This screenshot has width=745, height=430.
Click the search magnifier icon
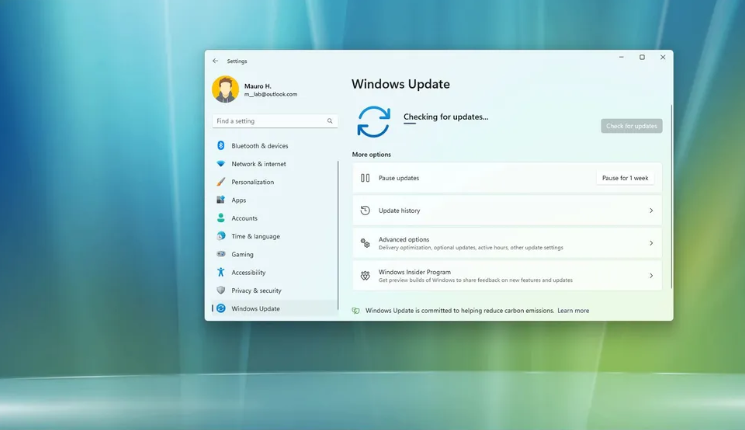(329, 121)
